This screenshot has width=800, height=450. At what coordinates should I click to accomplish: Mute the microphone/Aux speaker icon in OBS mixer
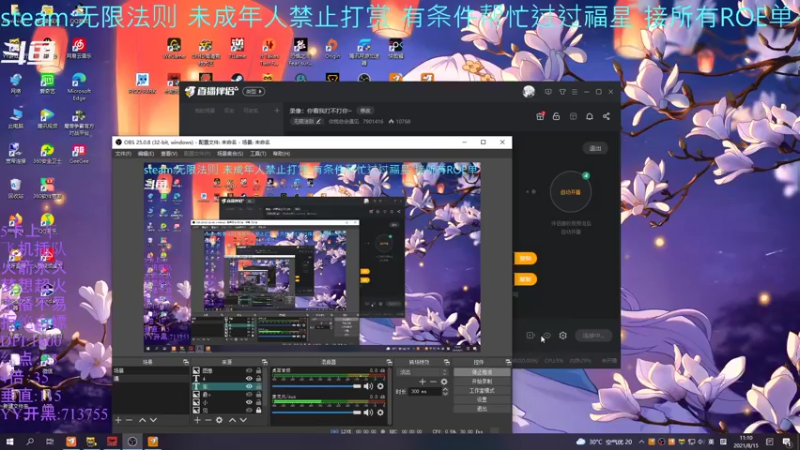368,412
